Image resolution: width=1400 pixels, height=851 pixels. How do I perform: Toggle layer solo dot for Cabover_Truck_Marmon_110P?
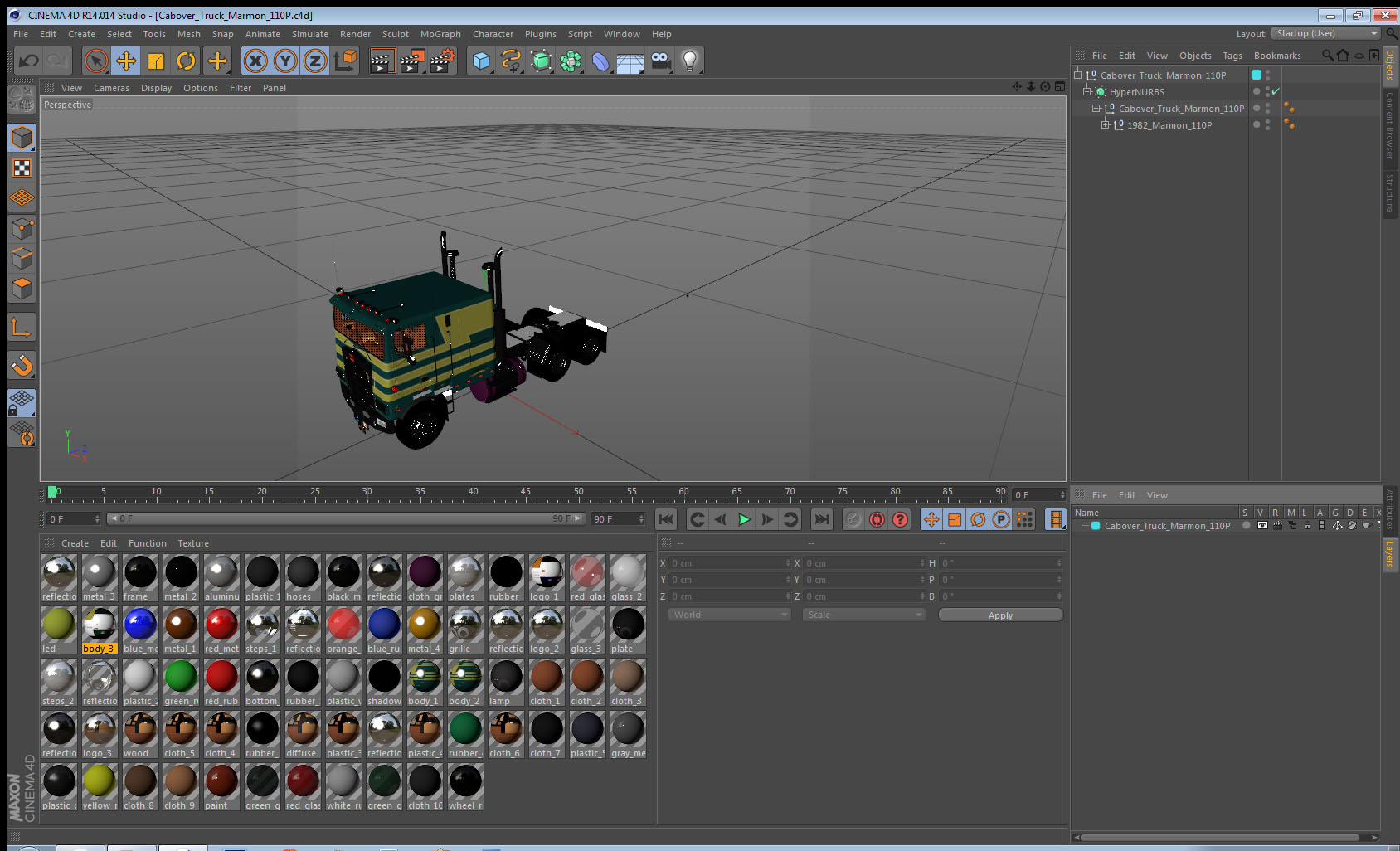click(x=1246, y=525)
